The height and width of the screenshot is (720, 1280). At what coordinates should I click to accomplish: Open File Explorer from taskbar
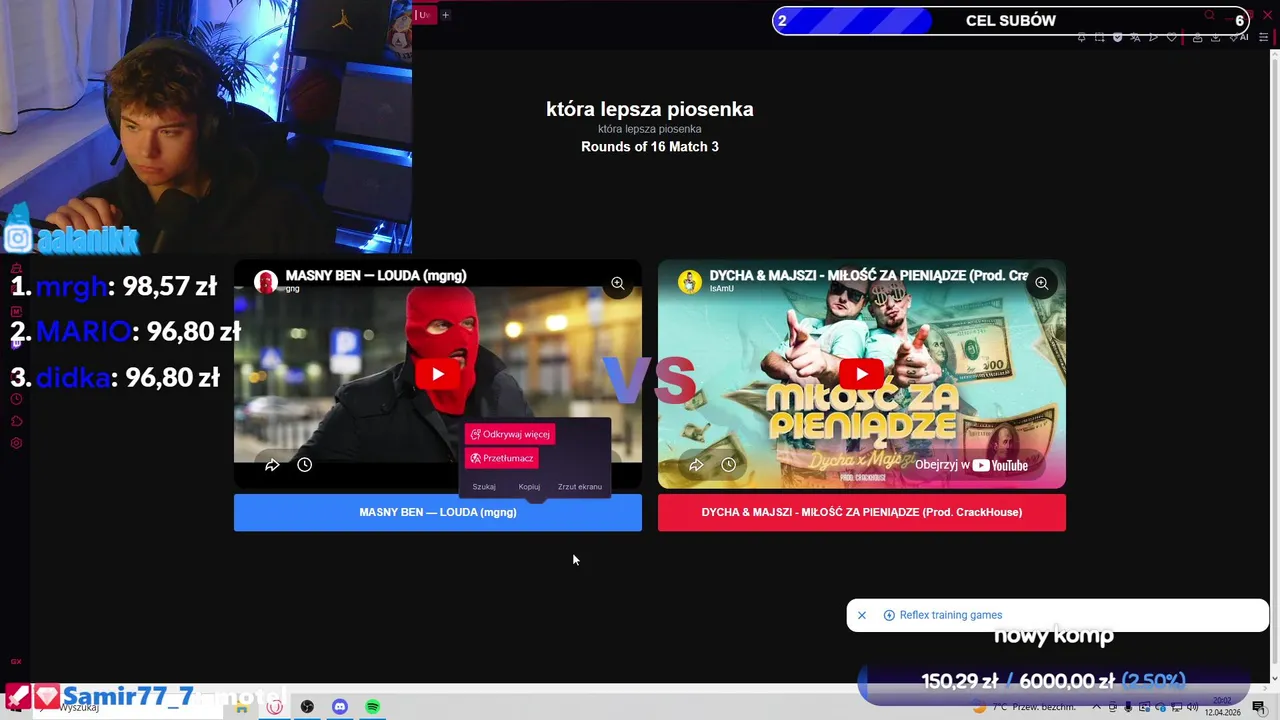pyautogui.click(x=242, y=707)
